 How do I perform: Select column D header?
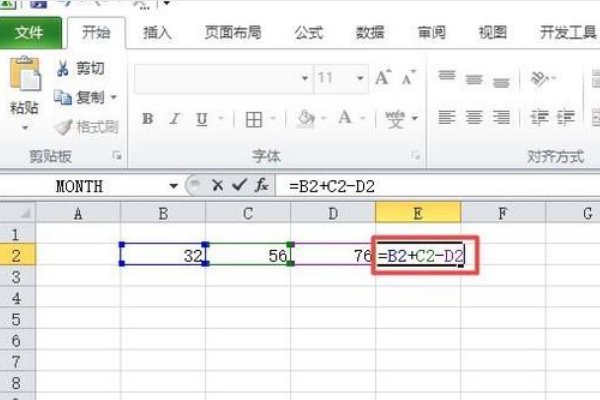click(x=333, y=213)
